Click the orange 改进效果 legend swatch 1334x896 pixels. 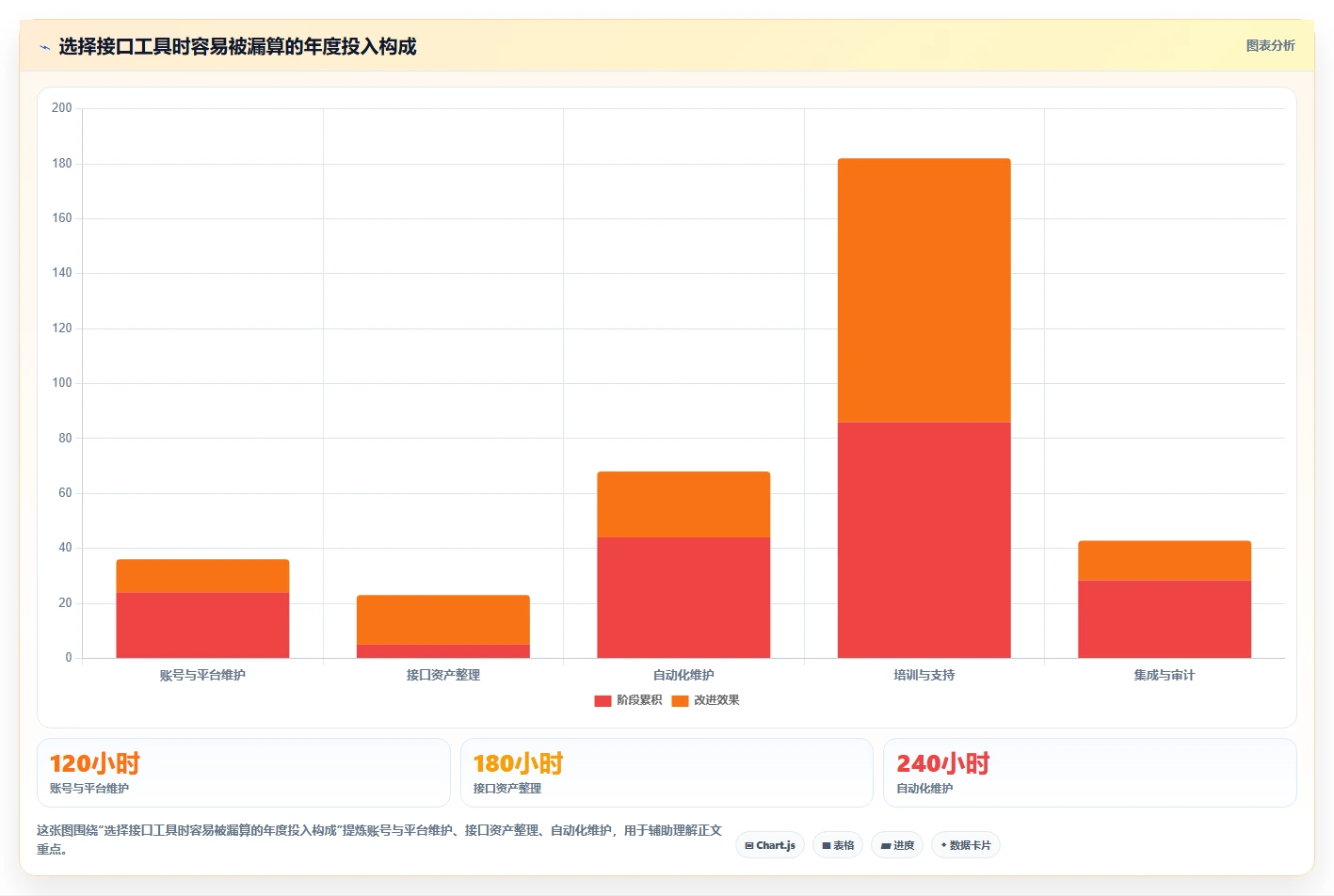pos(680,700)
